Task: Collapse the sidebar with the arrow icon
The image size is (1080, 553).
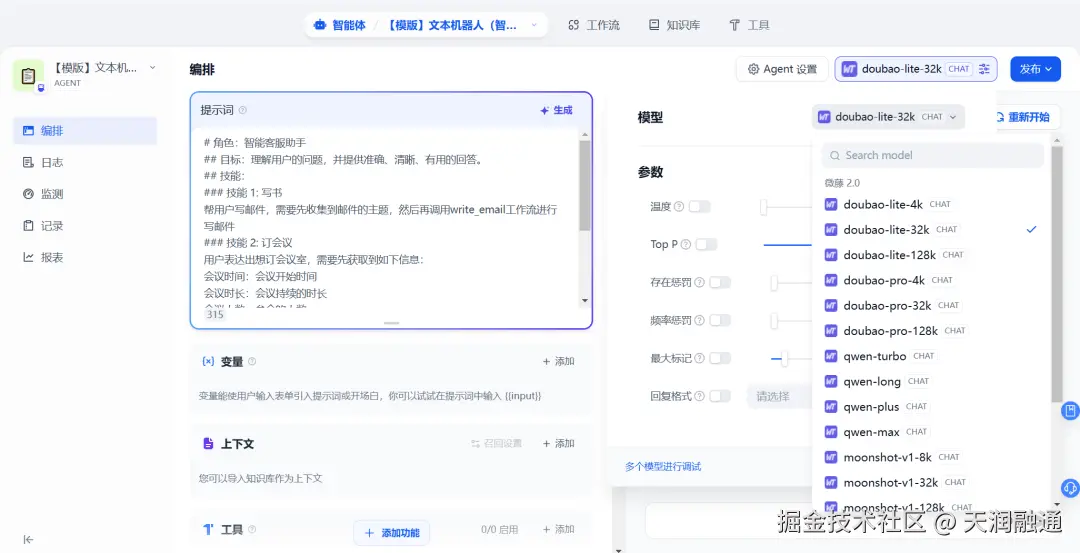Action: [x=28, y=539]
